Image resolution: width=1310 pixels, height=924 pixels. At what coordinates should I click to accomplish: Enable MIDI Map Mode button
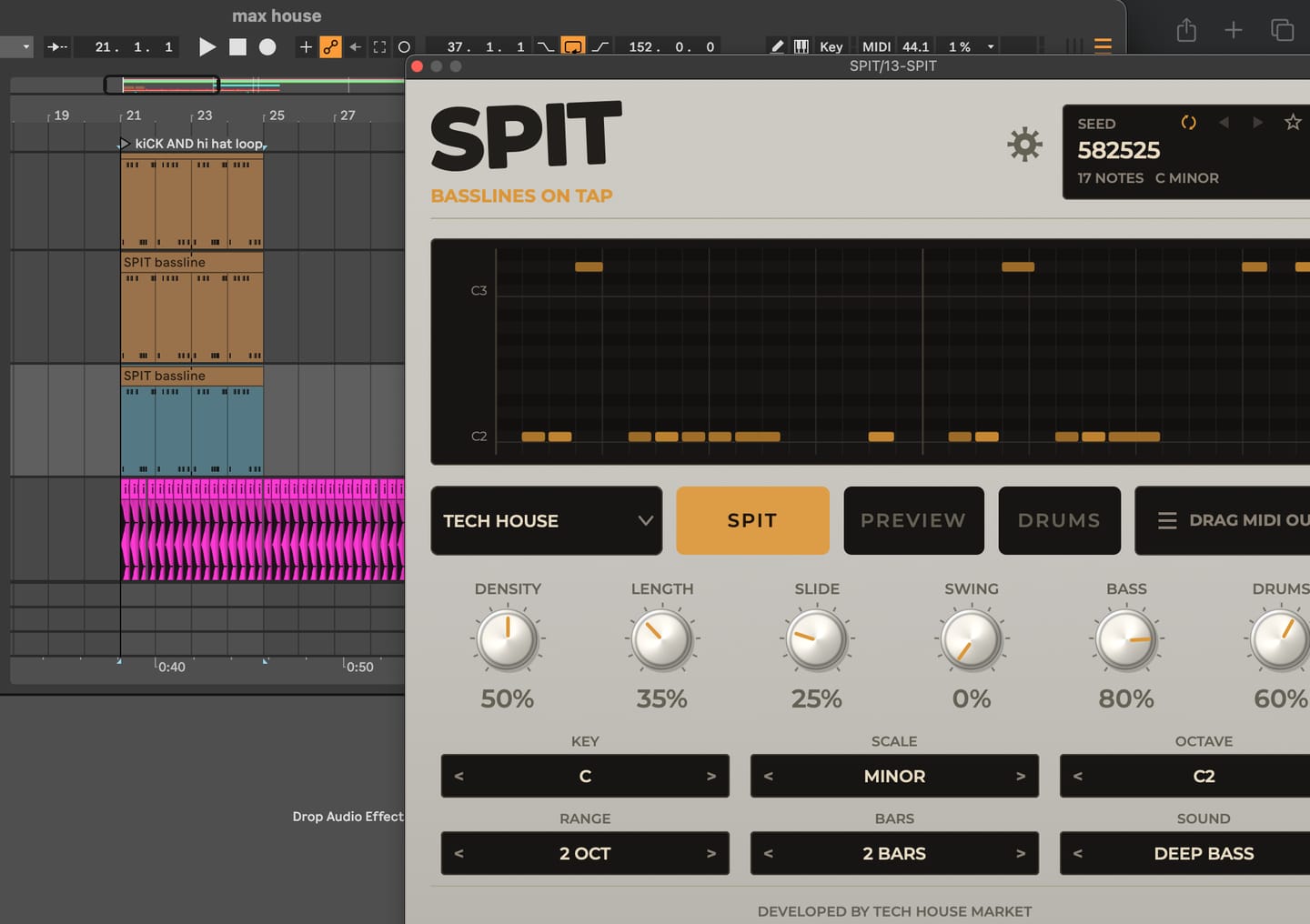pos(876,46)
